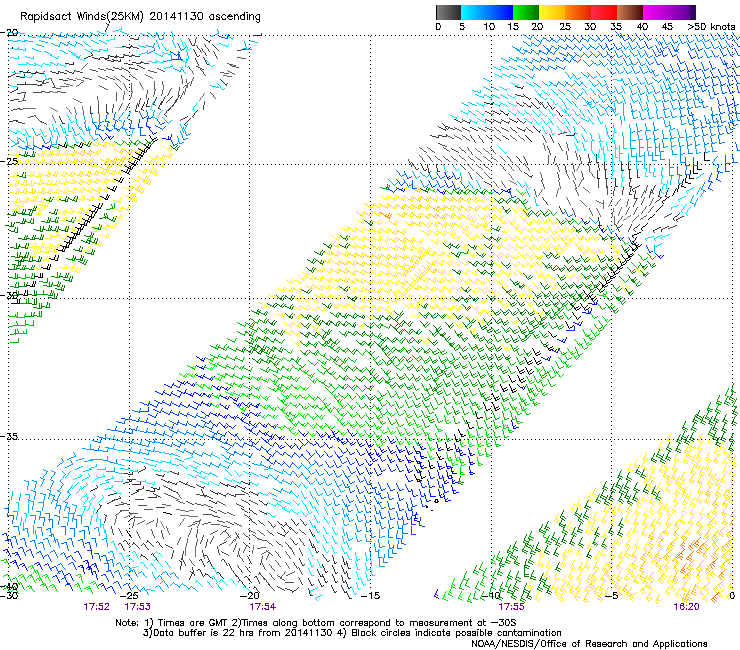This screenshot has width=740, height=650.
Task: Click the red 30-35 knots legend swatch
Action: point(604,12)
